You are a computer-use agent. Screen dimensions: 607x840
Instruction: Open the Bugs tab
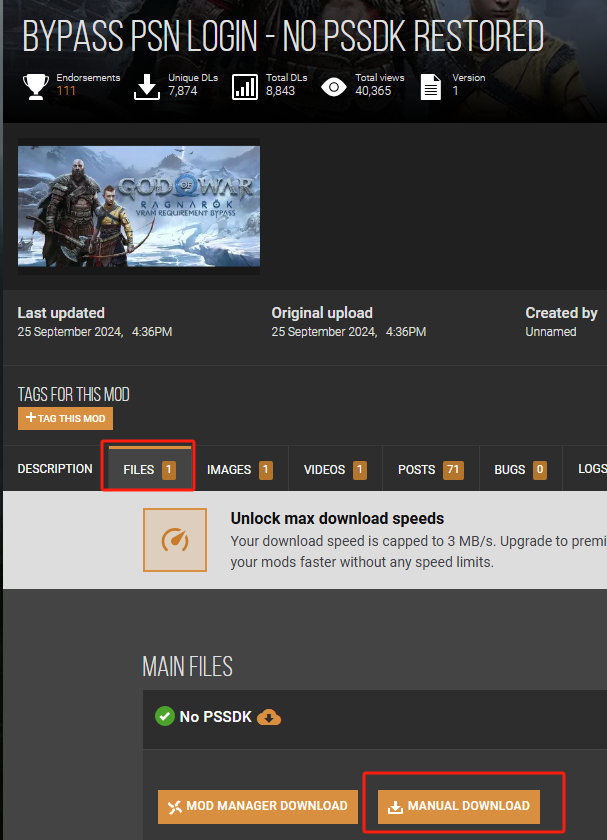520,469
